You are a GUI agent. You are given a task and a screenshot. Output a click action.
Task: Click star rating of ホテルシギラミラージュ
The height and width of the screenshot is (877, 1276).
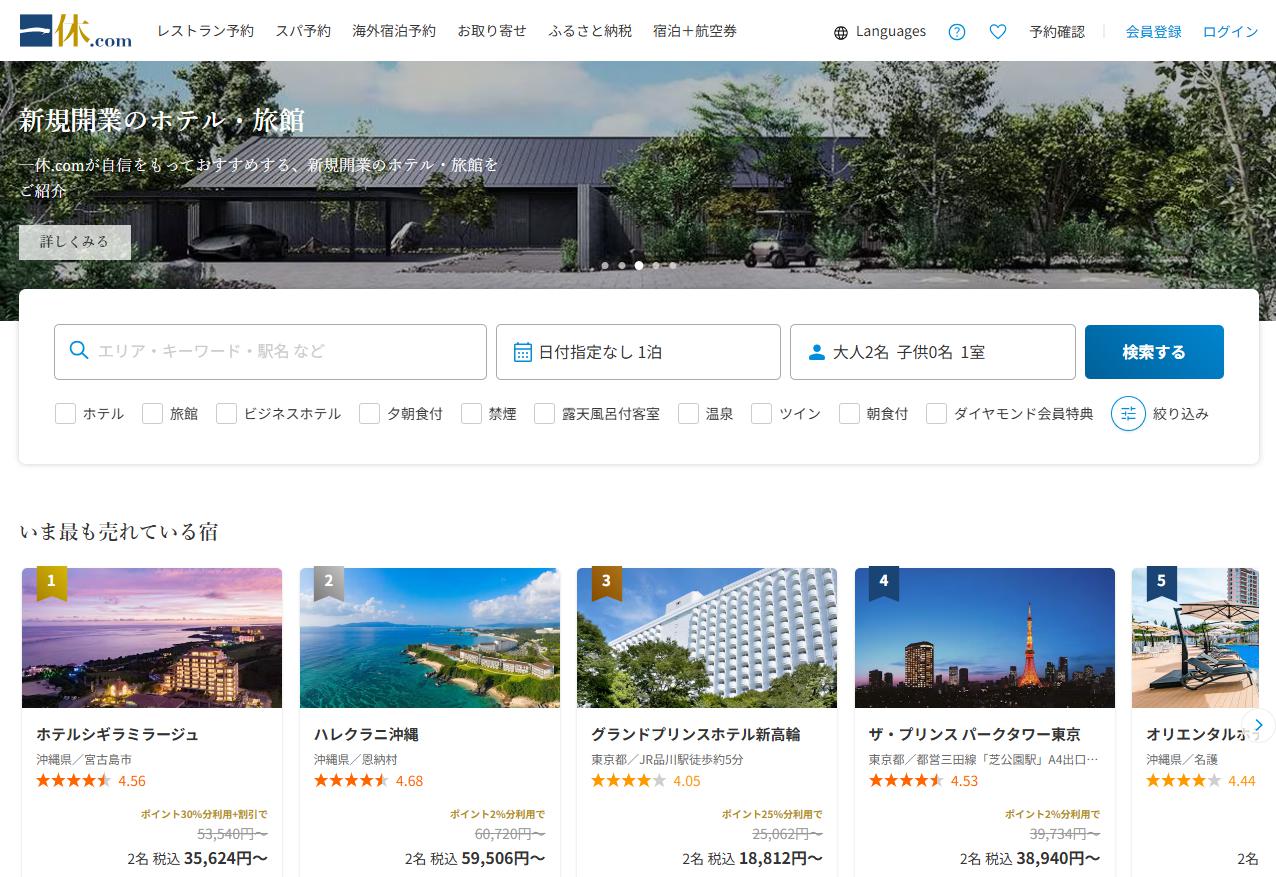pyautogui.click(x=74, y=780)
